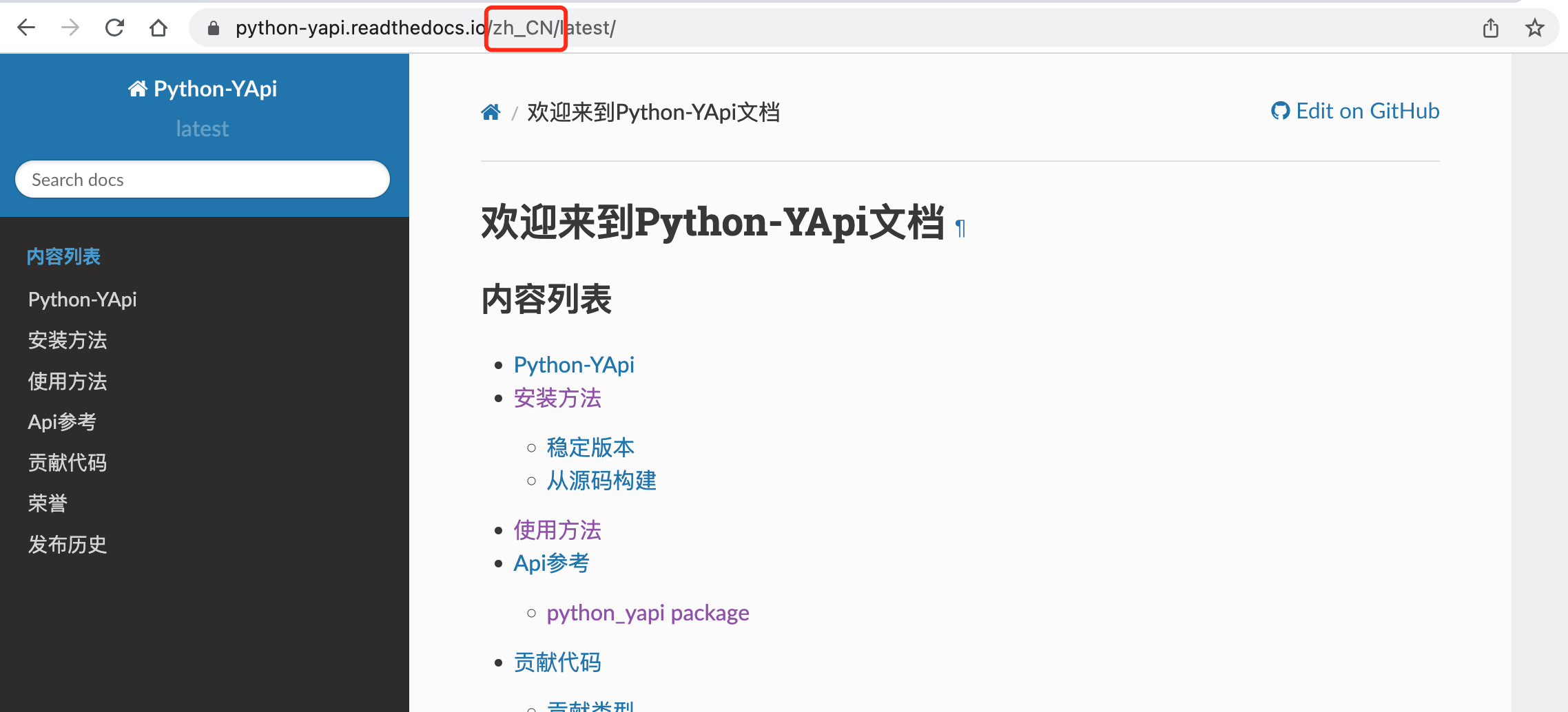Open Api参考 from the sidebar
Viewport: 1568px width, 712px height.
pyautogui.click(x=62, y=421)
